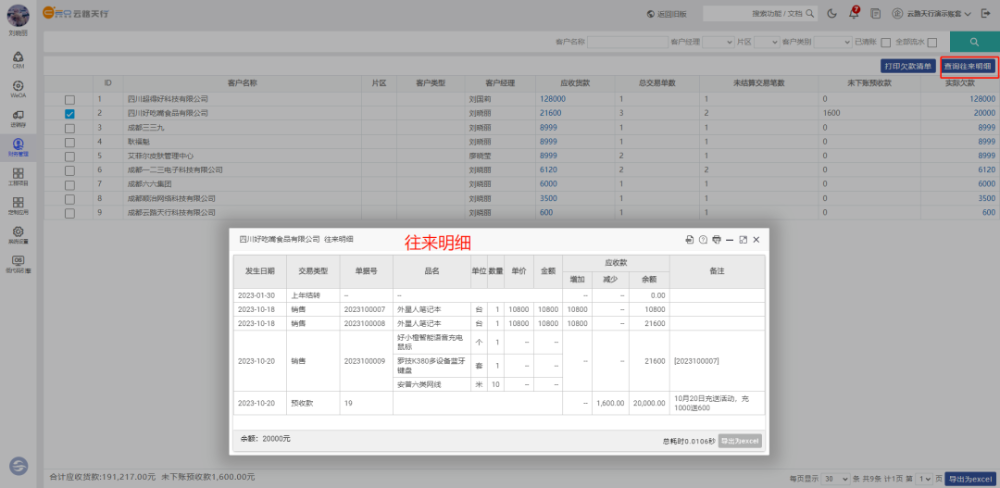Toggle the 已清账 checkbox
This screenshot has width=1000, height=488.
click(885, 42)
